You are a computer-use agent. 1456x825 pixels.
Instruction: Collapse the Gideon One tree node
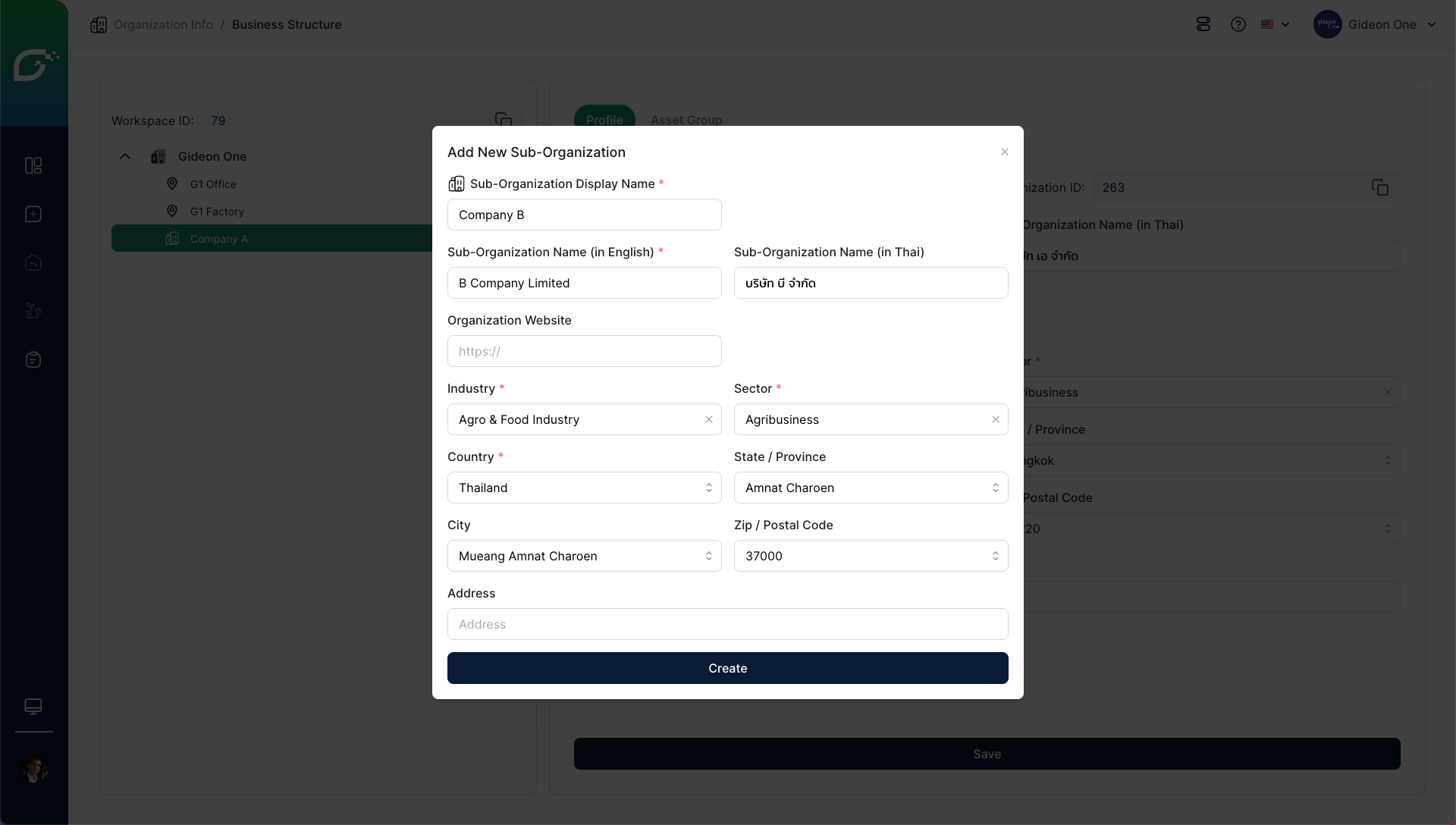(x=125, y=156)
